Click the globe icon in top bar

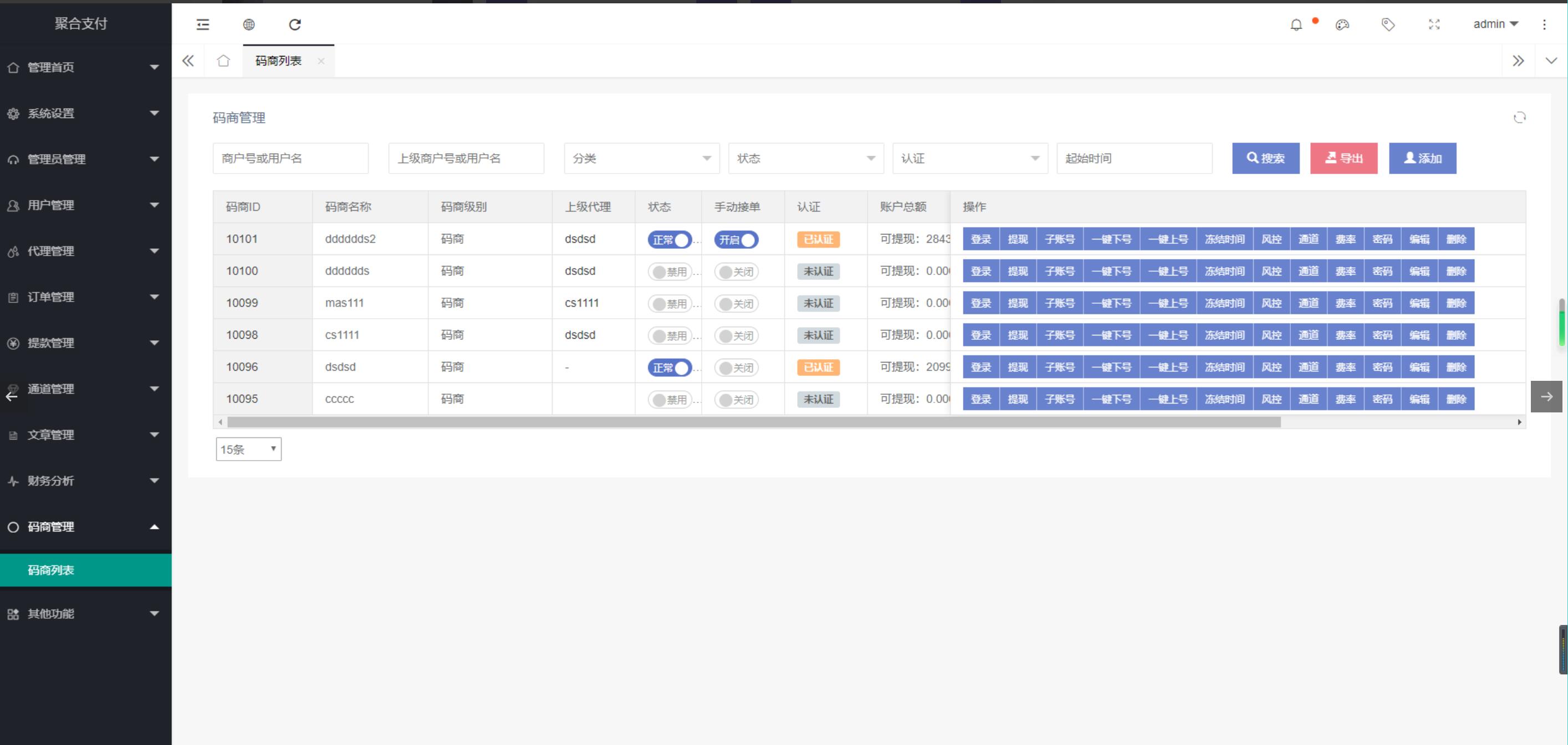pos(248,24)
